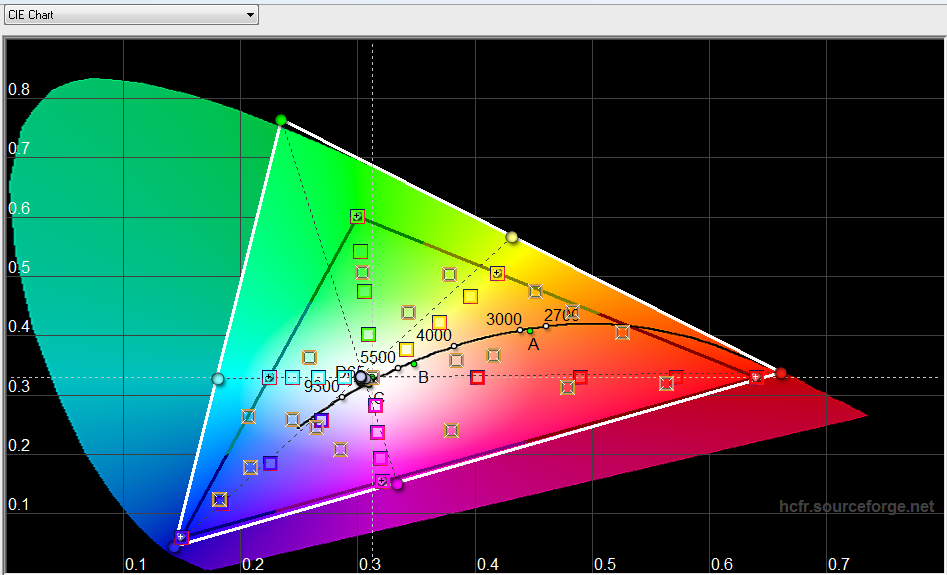Click the D65 white point circle
Screen dimensions: 947x575
click(362, 377)
